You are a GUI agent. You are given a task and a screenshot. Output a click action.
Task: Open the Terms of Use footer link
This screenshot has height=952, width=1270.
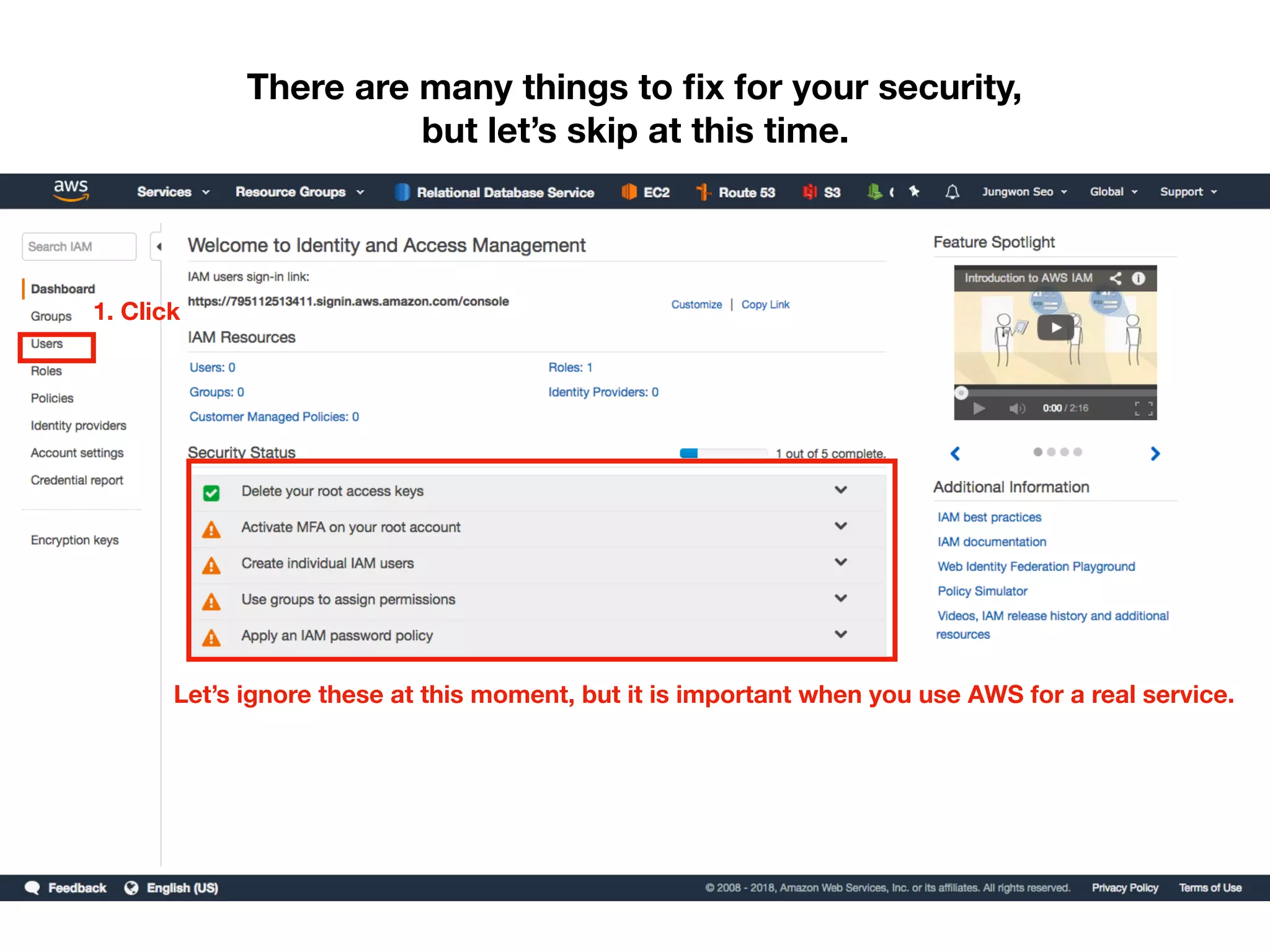coord(1210,888)
